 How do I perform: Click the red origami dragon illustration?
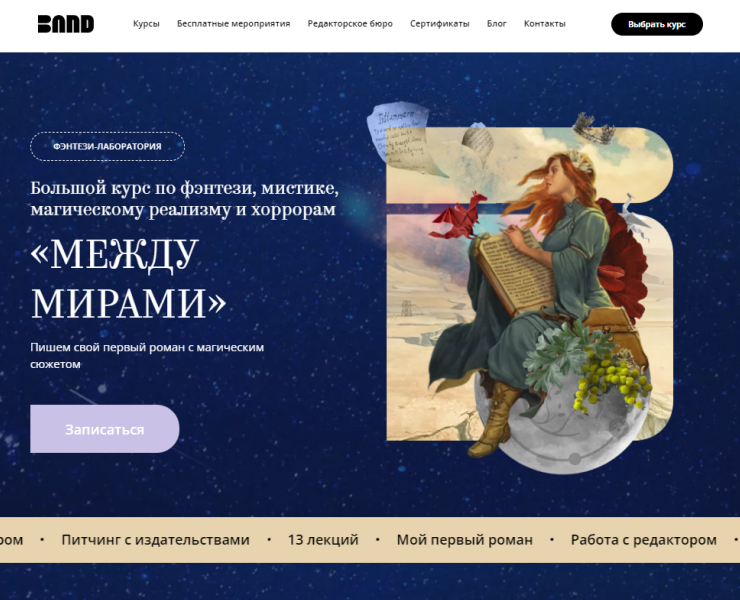tap(459, 217)
